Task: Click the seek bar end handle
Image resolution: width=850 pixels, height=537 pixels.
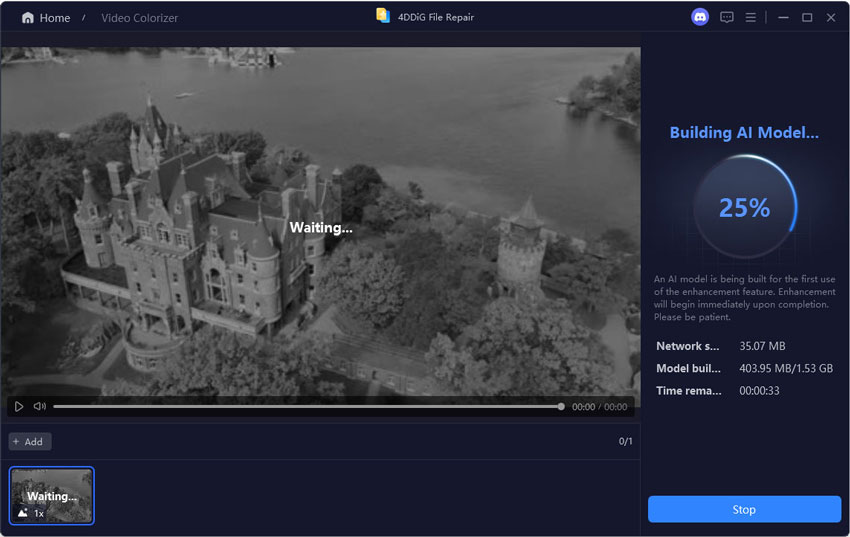Action: [x=561, y=406]
